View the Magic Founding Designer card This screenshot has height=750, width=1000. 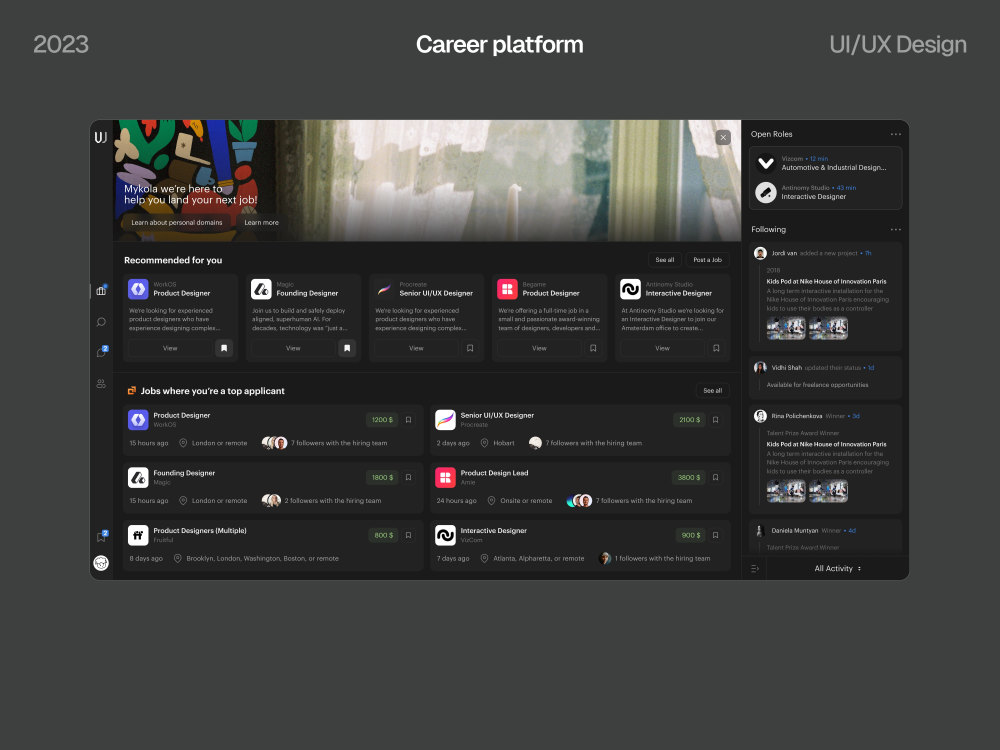(x=293, y=348)
